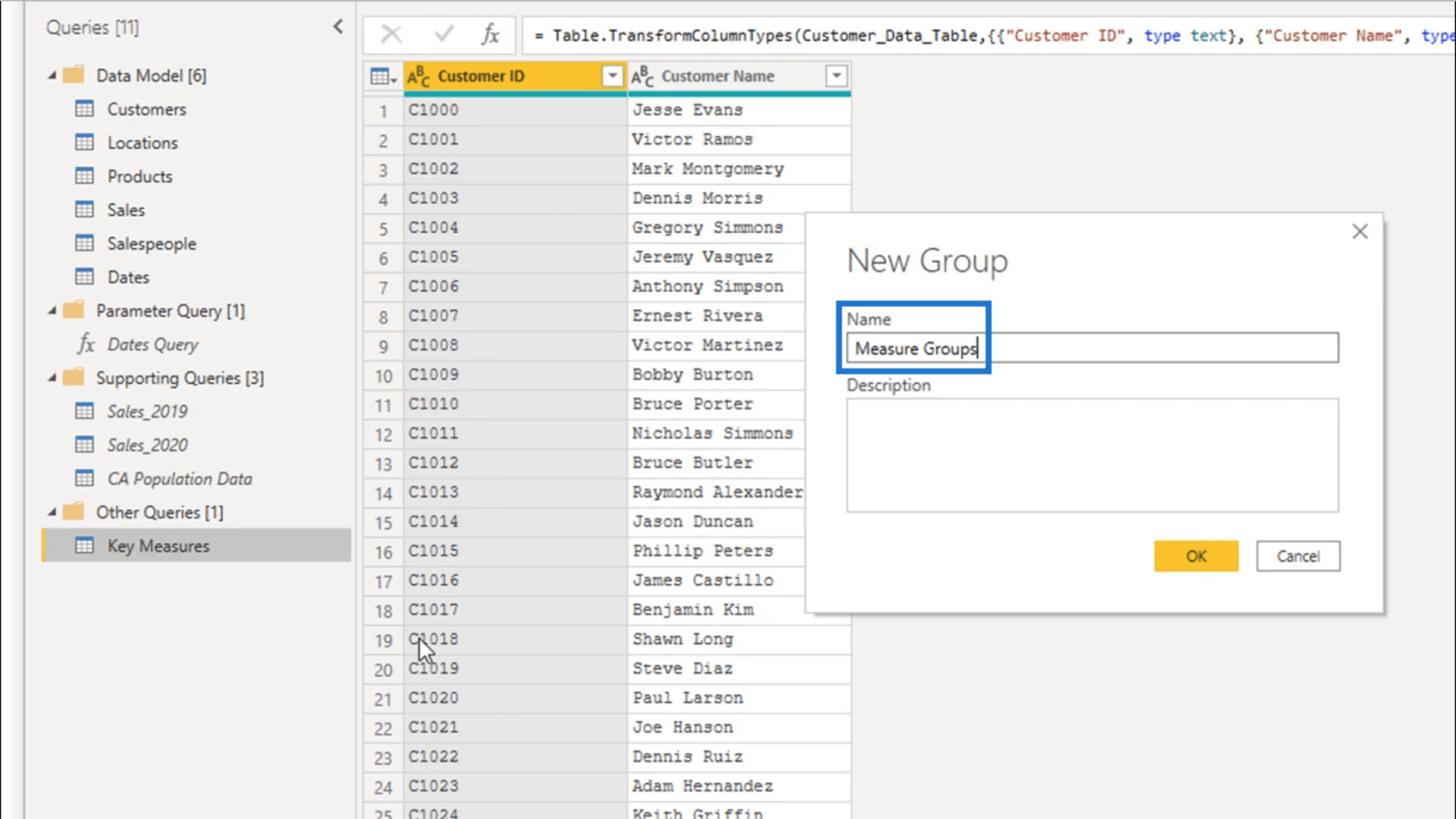
Task: Click the Sales_2019 table icon
Action: pyautogui.click(x=84, y=411)
